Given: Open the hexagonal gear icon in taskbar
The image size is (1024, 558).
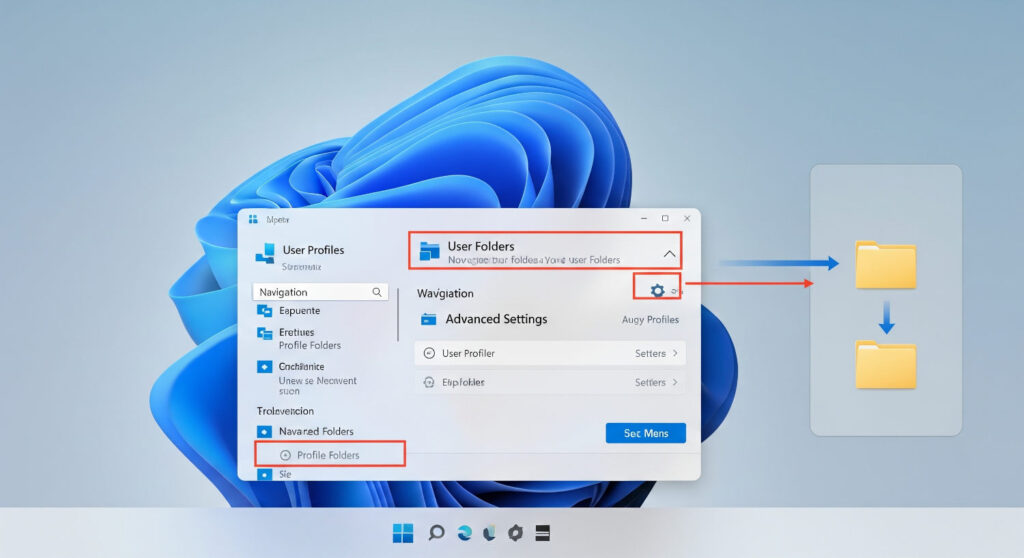Looking at the screenshot, I should coord(515,533).
